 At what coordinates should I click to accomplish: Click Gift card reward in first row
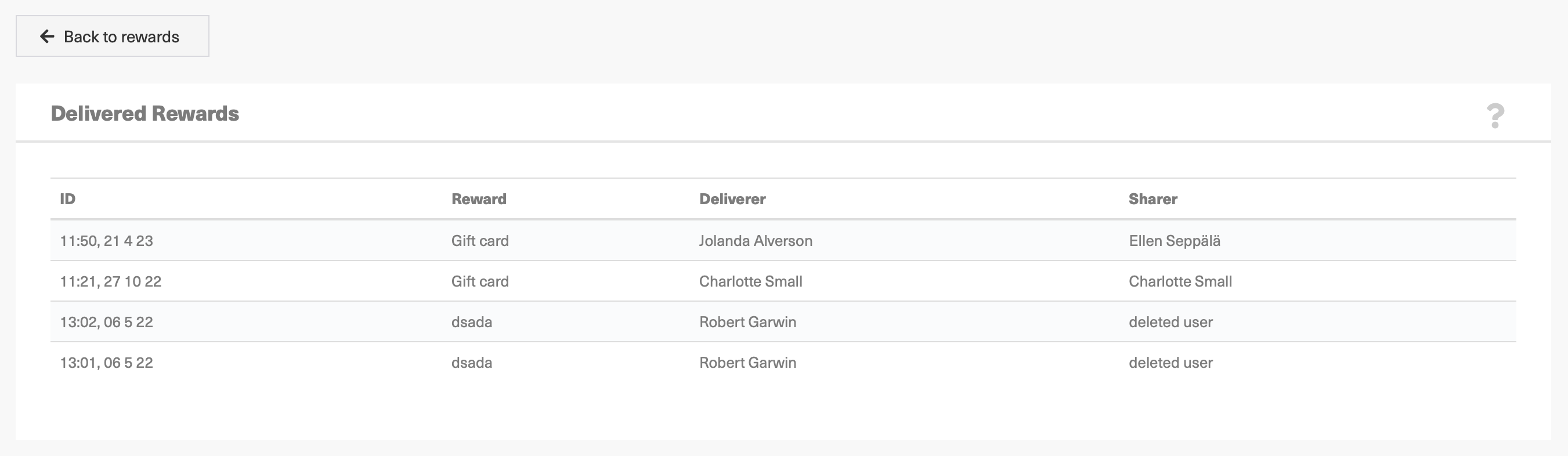point(480,241)
